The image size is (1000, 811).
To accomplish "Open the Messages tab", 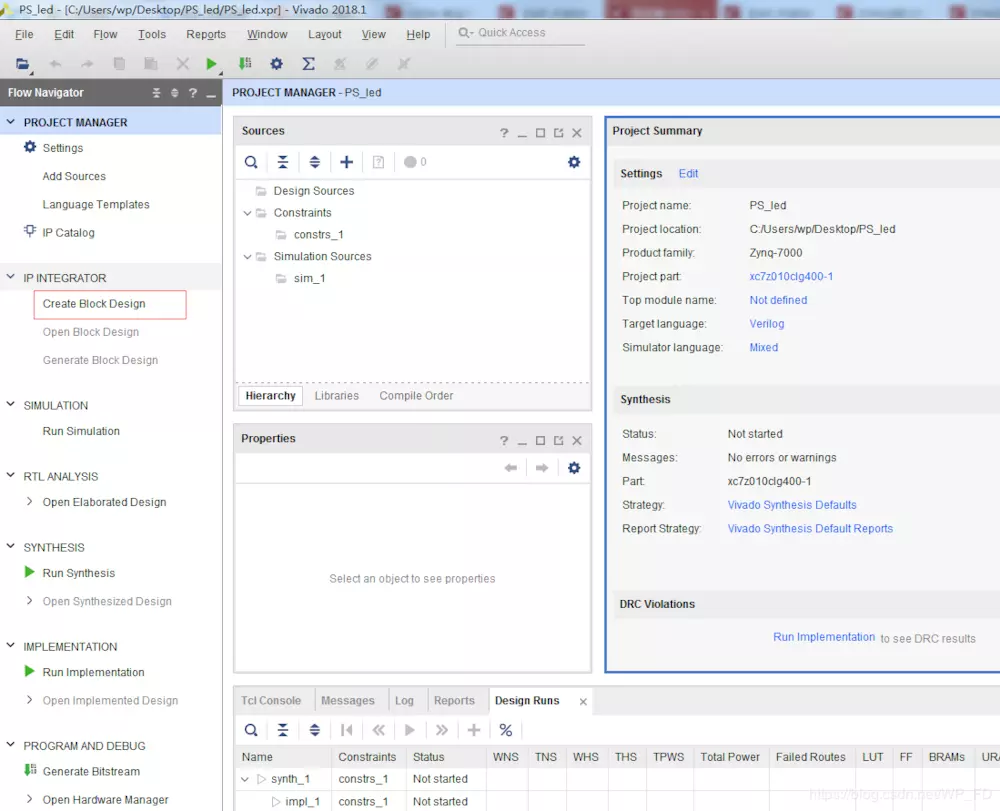I will 348,701.
